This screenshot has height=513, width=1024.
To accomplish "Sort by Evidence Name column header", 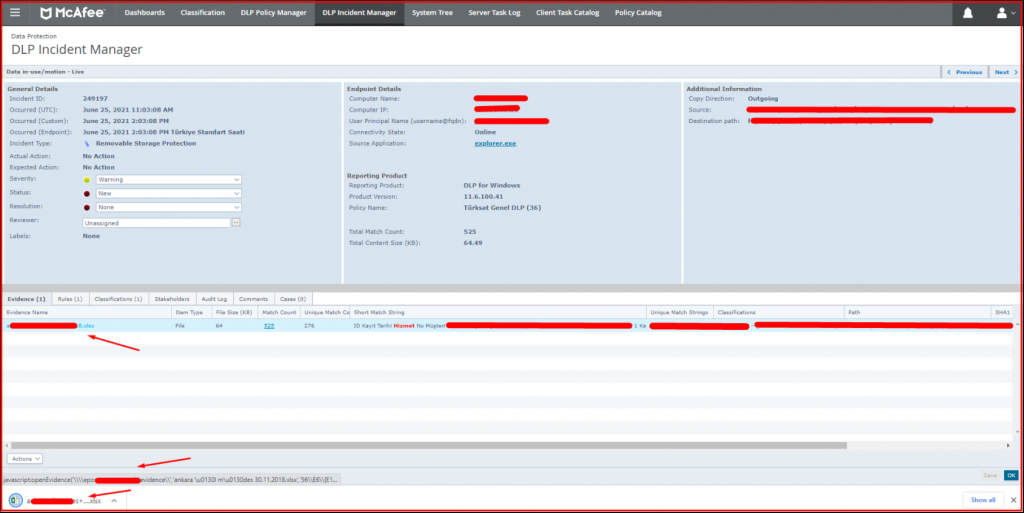I will pyautogui.click(x=87, y=313).
